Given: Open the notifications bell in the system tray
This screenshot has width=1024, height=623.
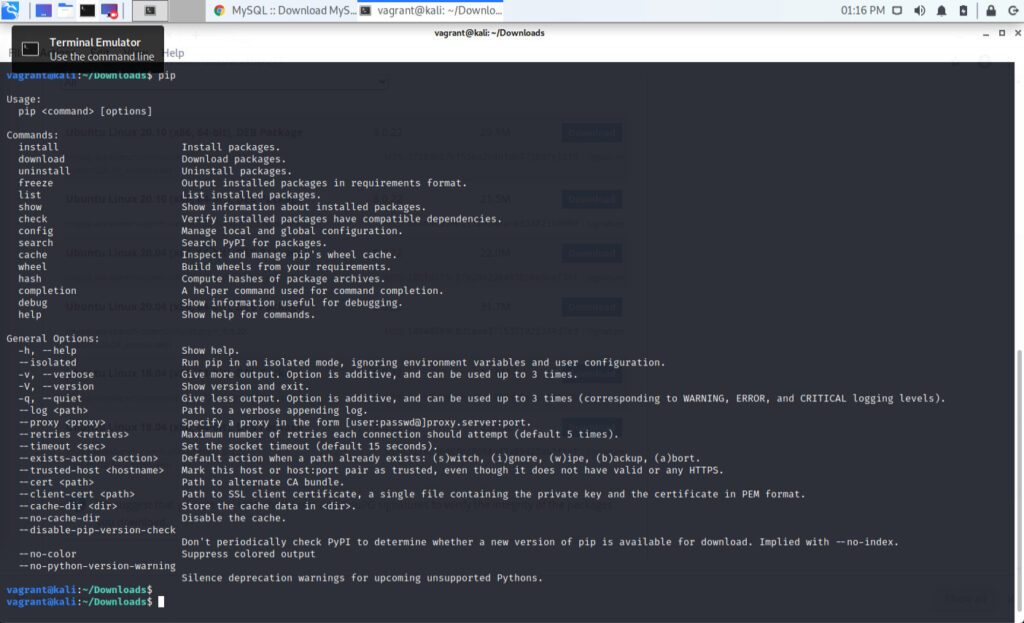Looking at the screenshot, I should pyautogui.click(x=941, y=10).
